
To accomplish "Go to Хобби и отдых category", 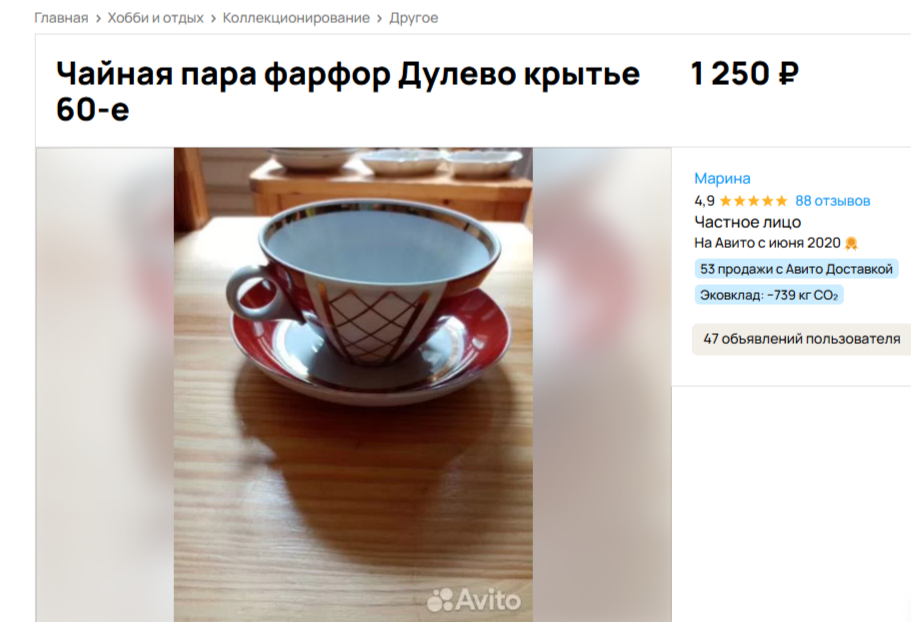I will pyautogui.click(x=155, y=18).
